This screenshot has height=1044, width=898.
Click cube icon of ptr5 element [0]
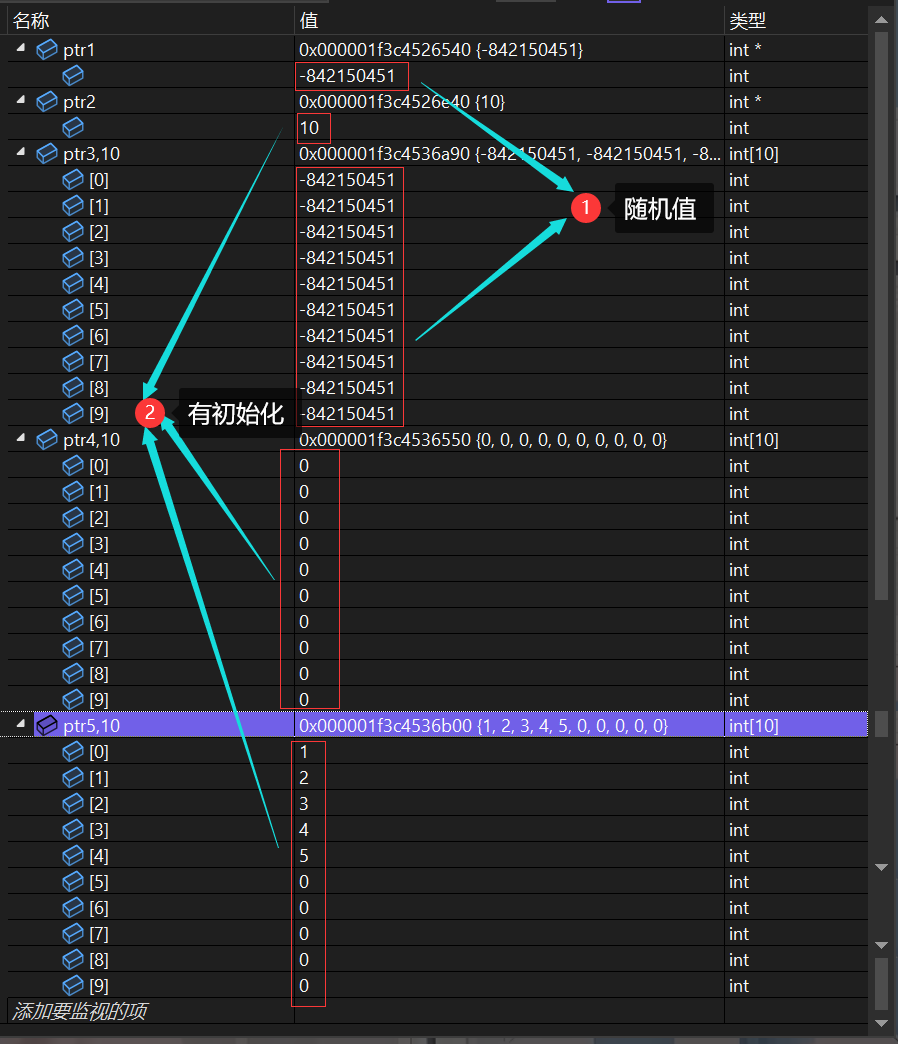73,752
